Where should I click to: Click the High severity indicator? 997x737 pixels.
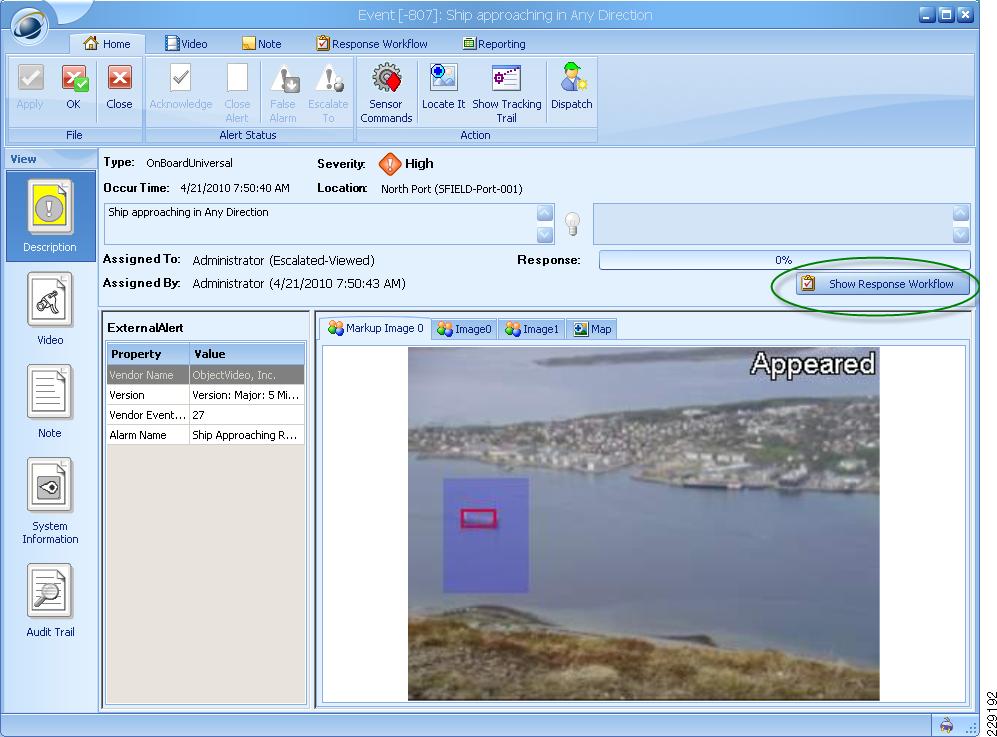(x=406, y=163)
